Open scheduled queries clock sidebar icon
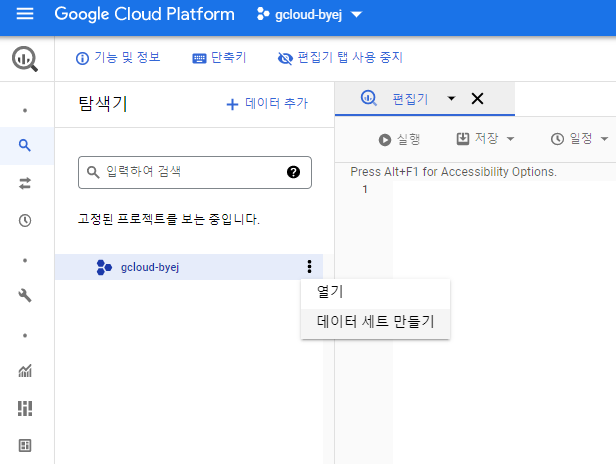This screenshot has width=616, height=464. pyautogui.click(x=25, y=220)
